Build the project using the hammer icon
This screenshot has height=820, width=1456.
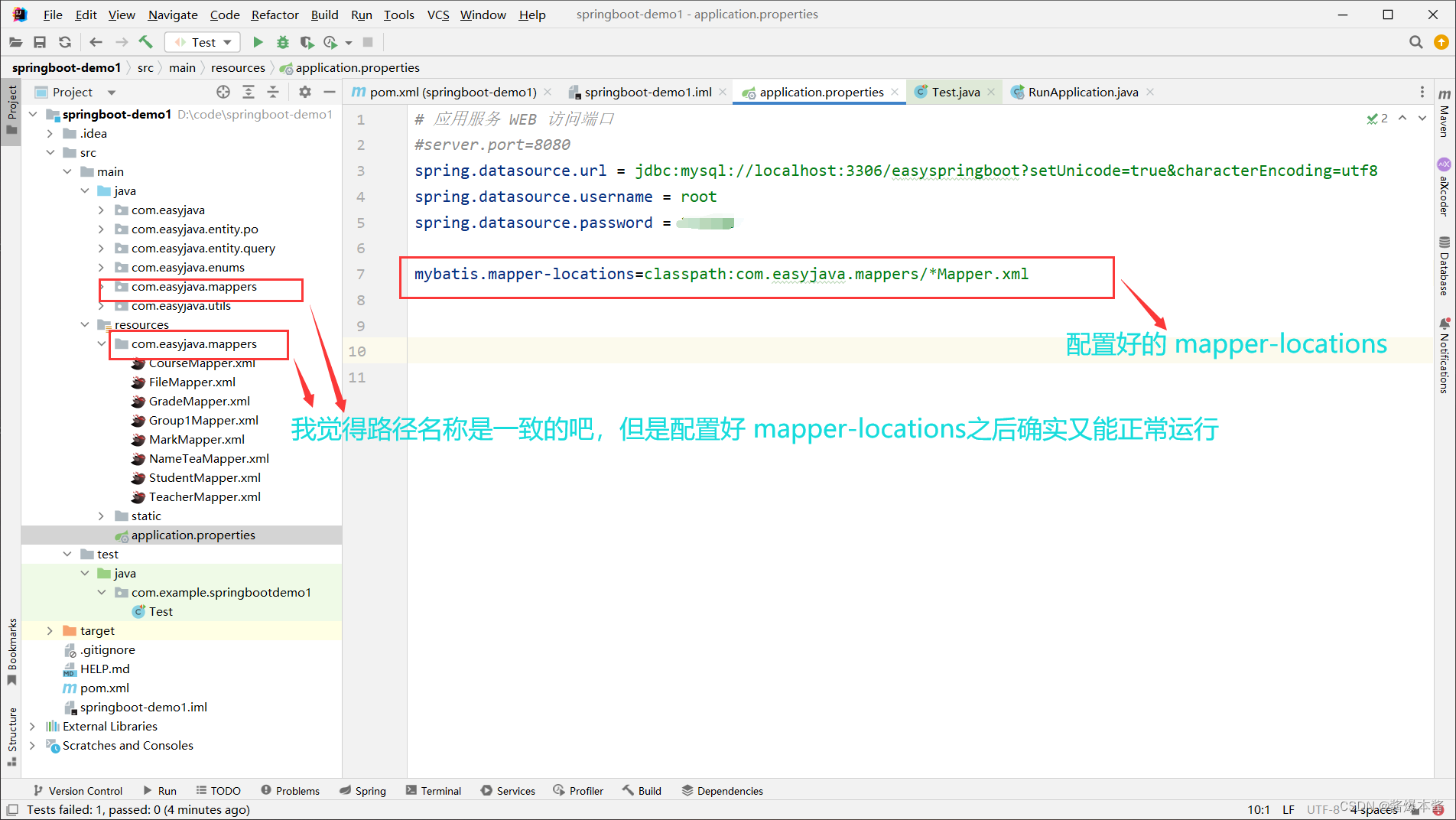[146, 42]
